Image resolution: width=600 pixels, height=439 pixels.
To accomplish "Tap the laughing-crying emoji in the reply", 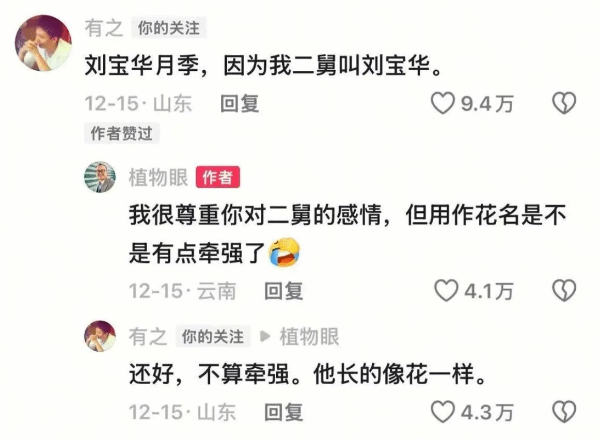I will (284, 253).
